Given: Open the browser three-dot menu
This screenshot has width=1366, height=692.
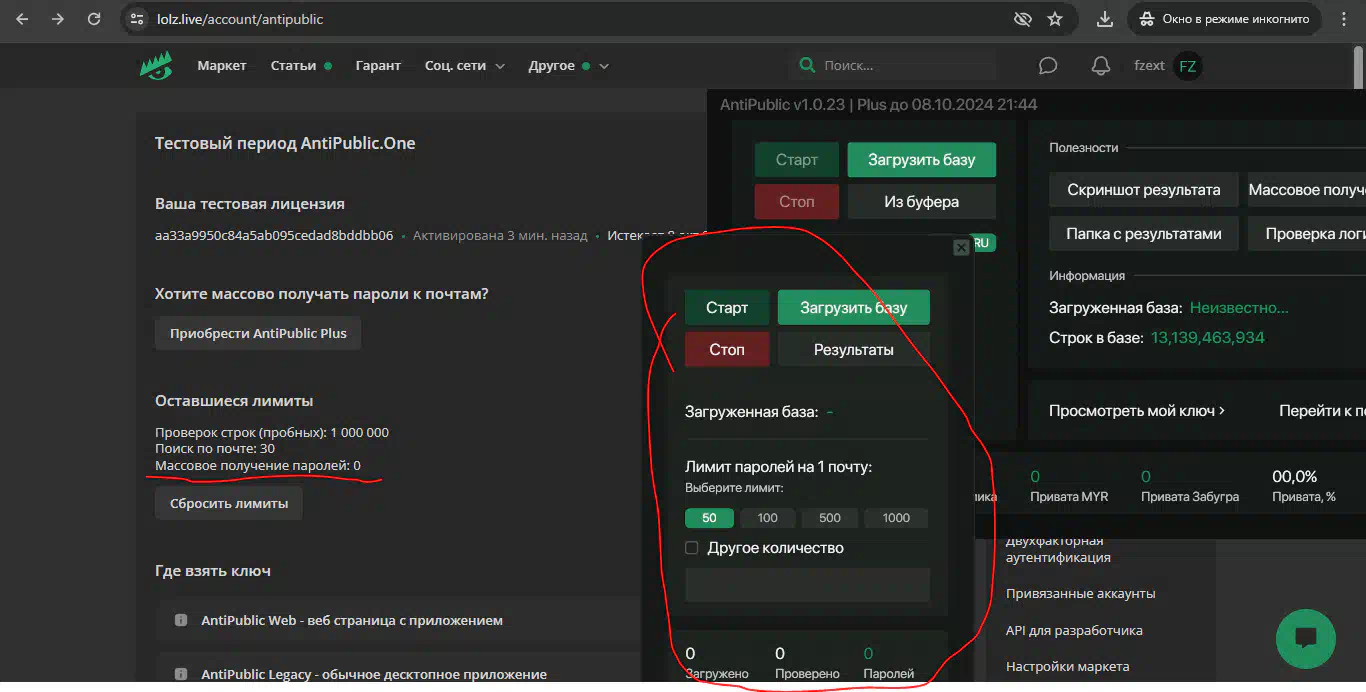Looking at the screenshot, I should click(1344, 19).
